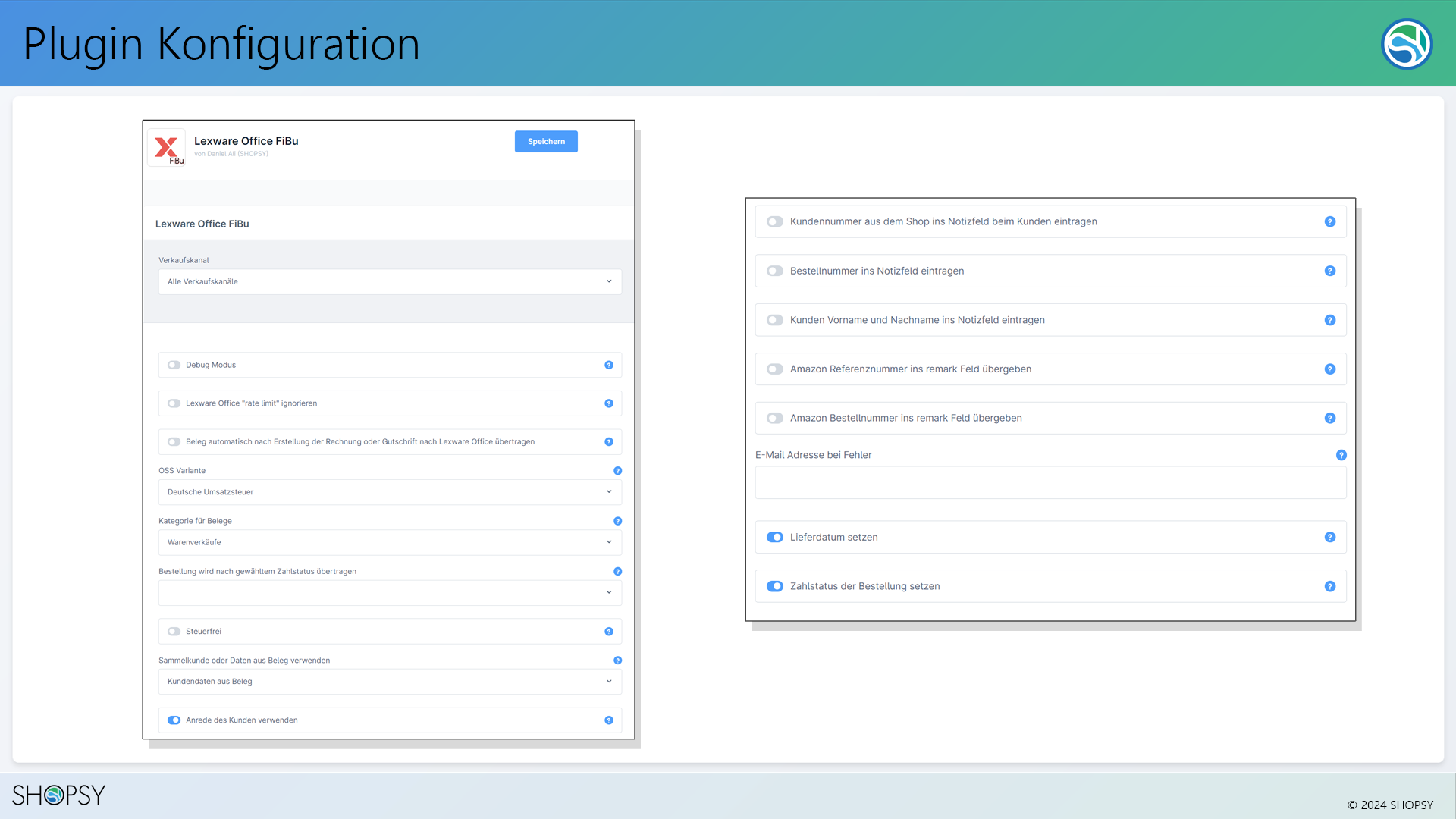
Task: Click the Lexware Office FiBu section heading
Action: coord(202,224)
